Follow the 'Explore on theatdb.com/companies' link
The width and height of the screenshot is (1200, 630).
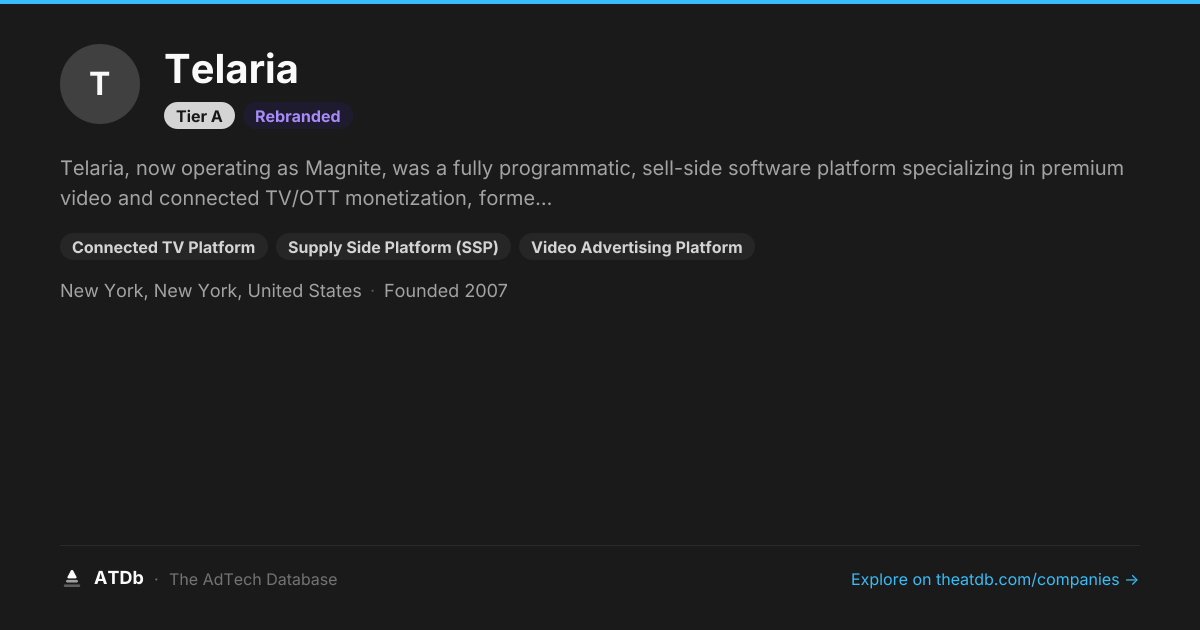point(995,579)
